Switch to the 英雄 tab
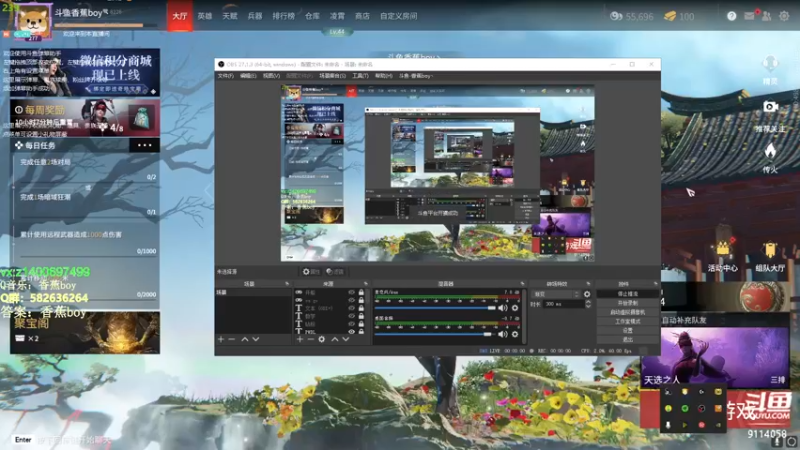Screen dimensions: 800x450 coord(205,16)
